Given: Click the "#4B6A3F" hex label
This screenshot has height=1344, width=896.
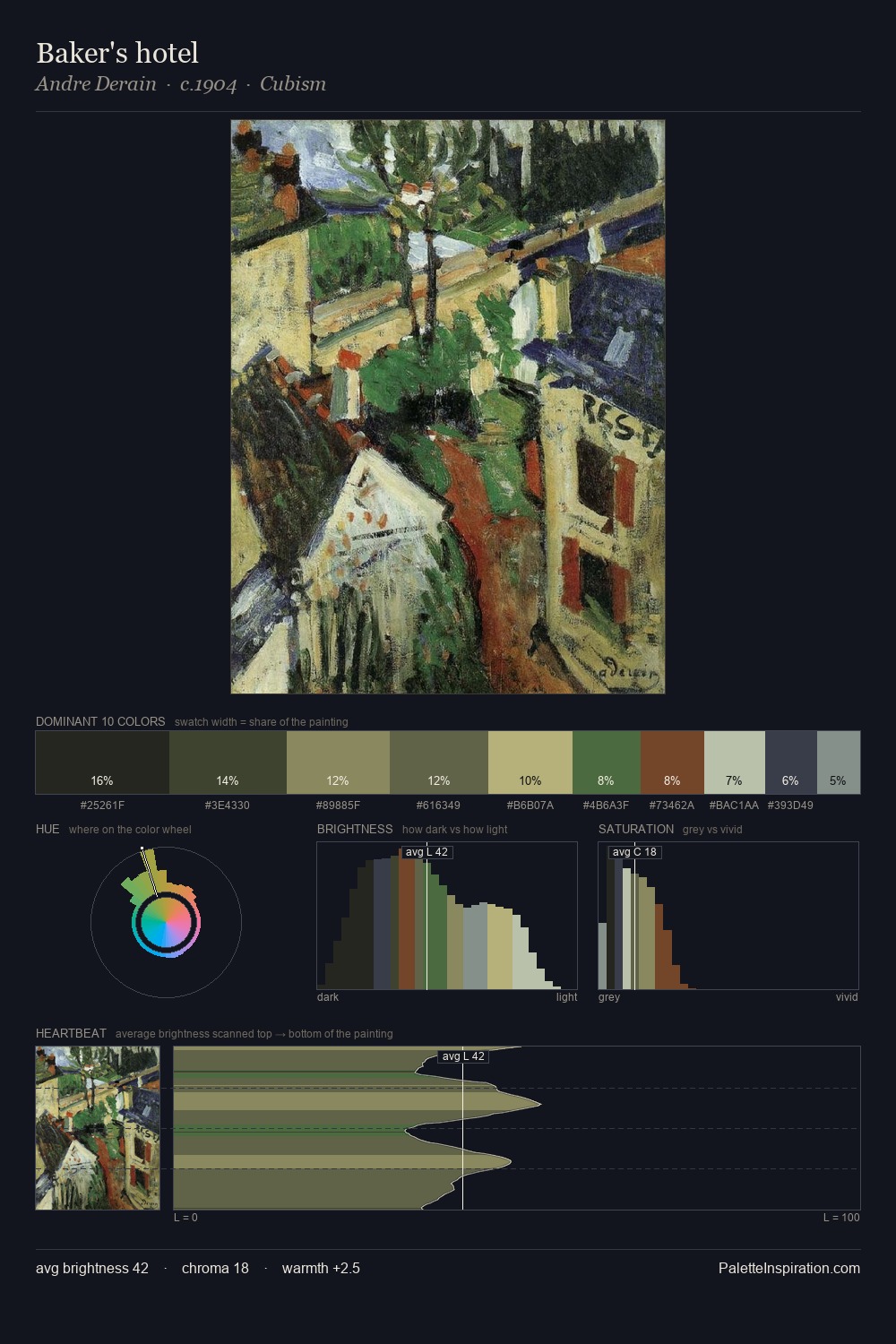Looking at the screenshot, I should 607,806.
